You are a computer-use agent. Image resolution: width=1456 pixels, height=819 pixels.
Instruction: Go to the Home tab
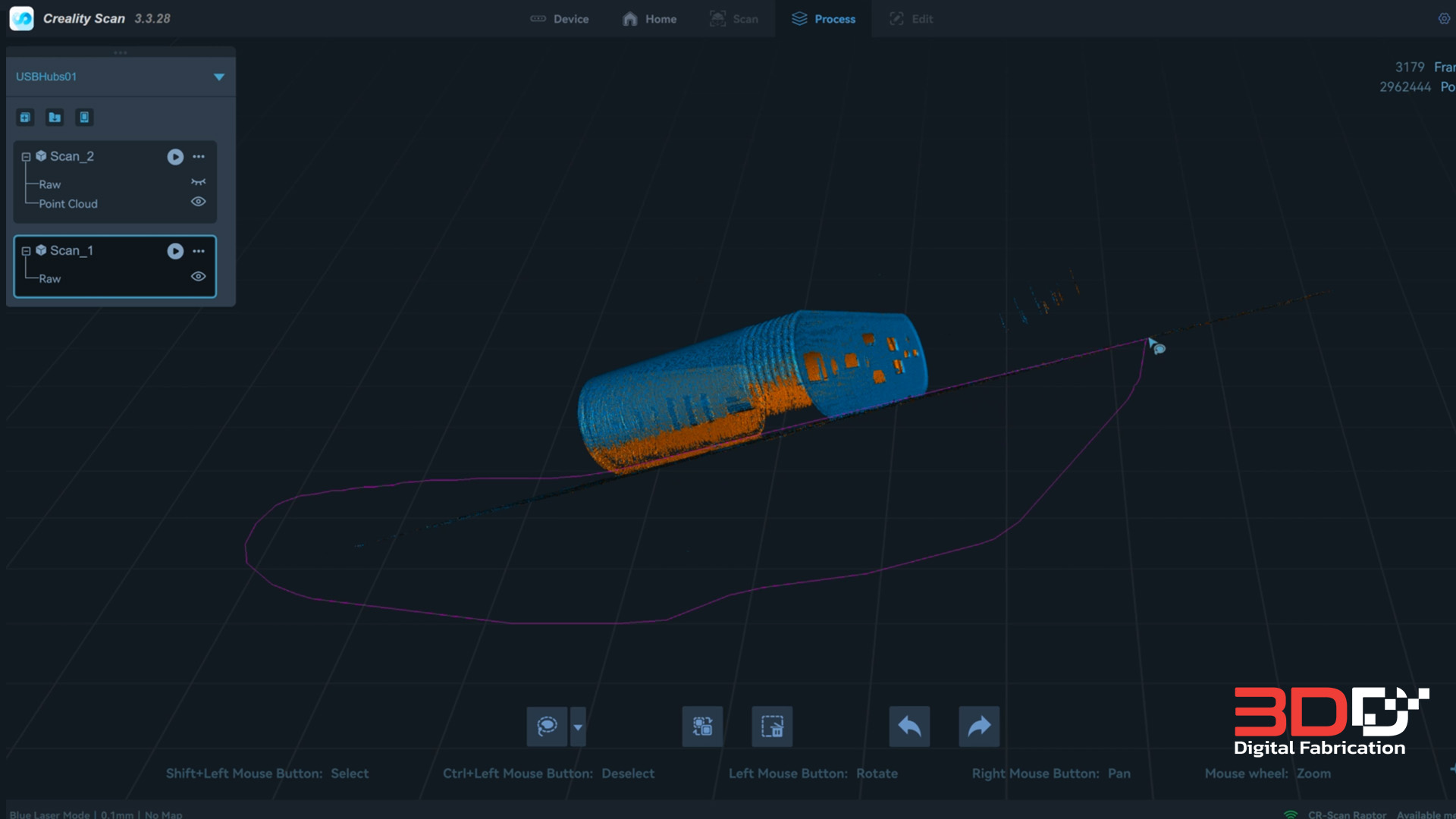coord(649,18)
